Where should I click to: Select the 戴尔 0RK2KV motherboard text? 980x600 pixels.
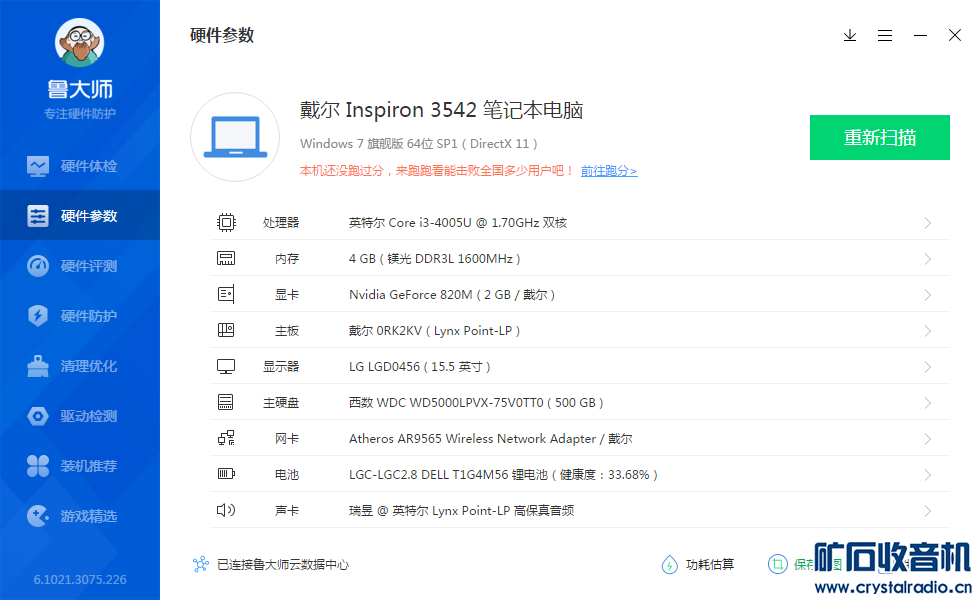tap(434, 331)
